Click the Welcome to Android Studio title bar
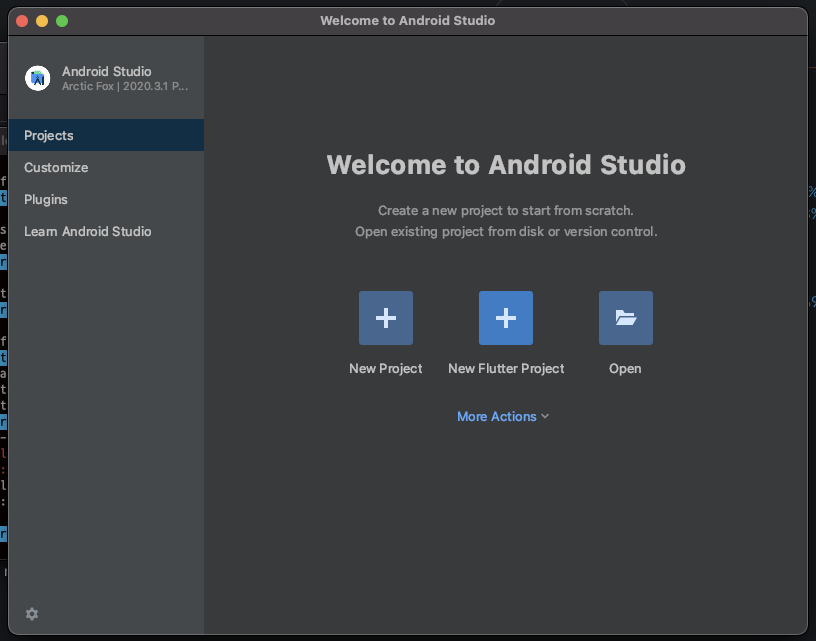This screenshot has width=816, height=641. pyautogui.click(x=407, y=21)
